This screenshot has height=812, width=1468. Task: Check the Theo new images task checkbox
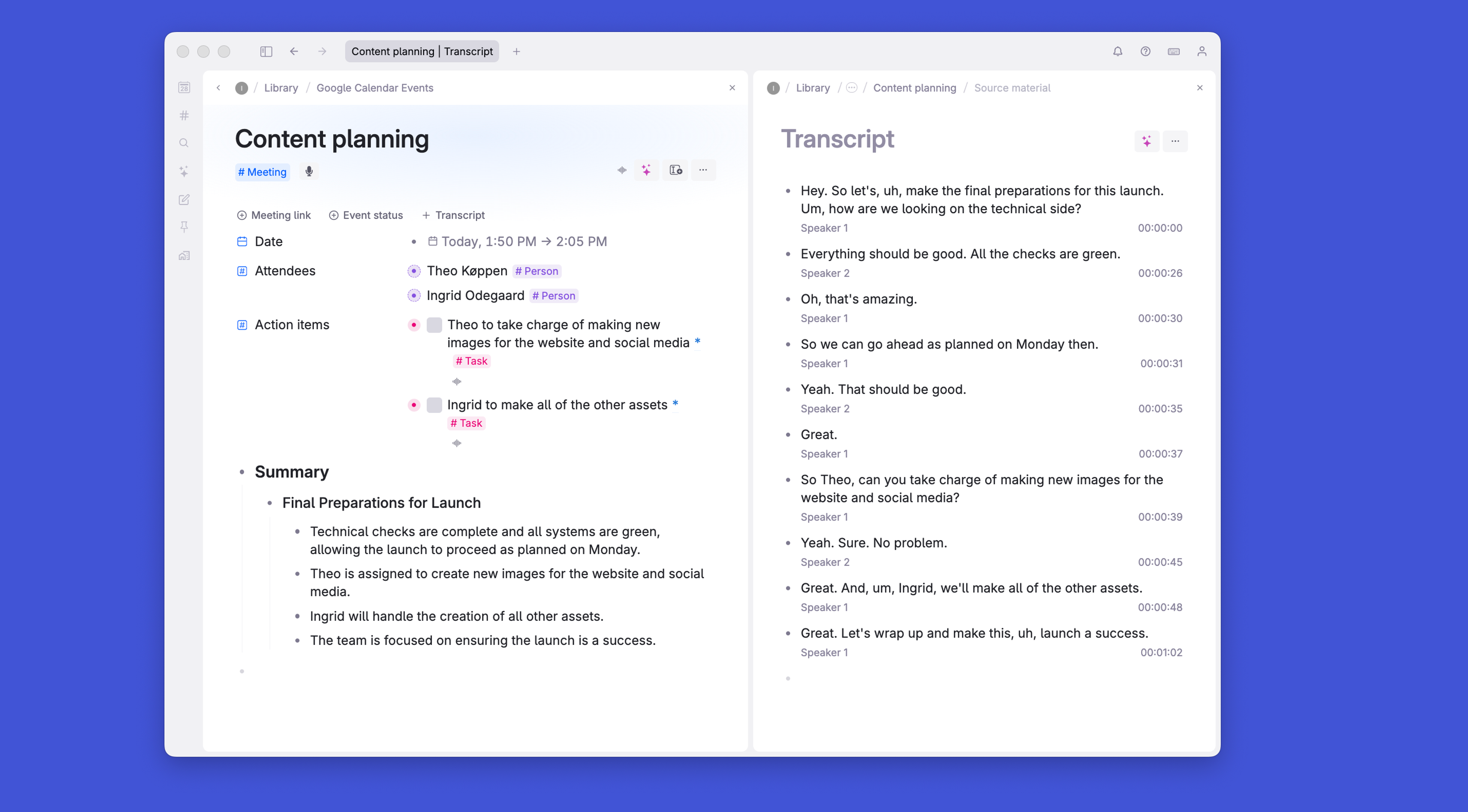434,325
